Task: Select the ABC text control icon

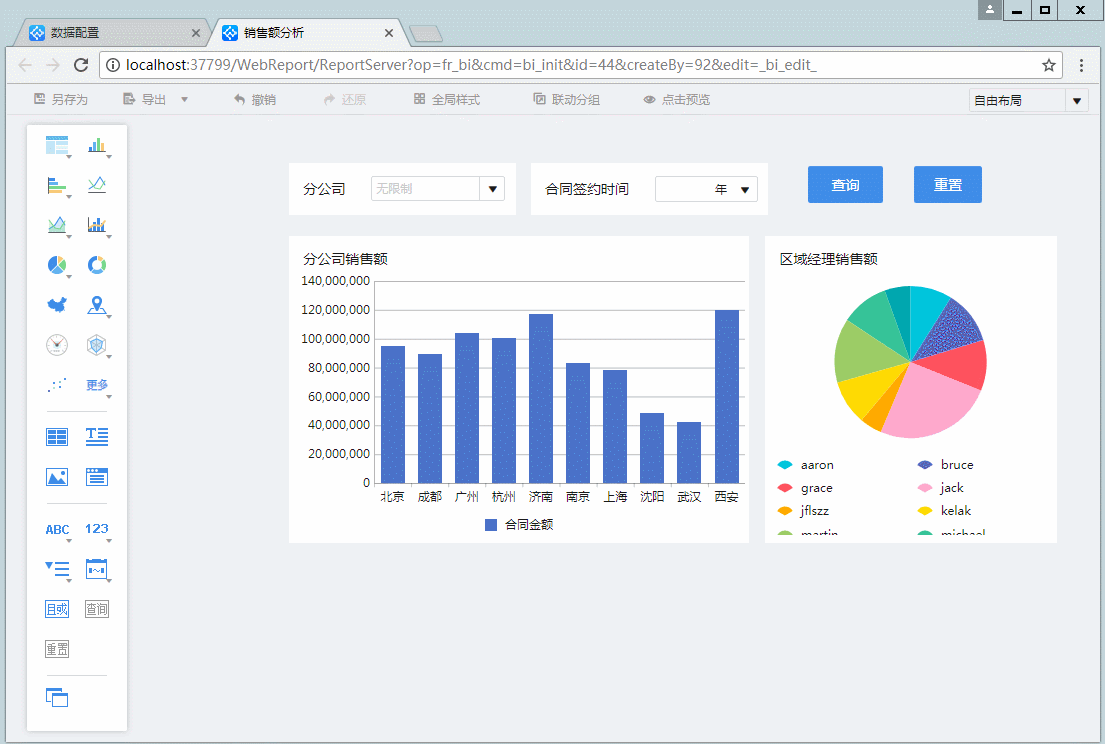Action: point(57,529)
